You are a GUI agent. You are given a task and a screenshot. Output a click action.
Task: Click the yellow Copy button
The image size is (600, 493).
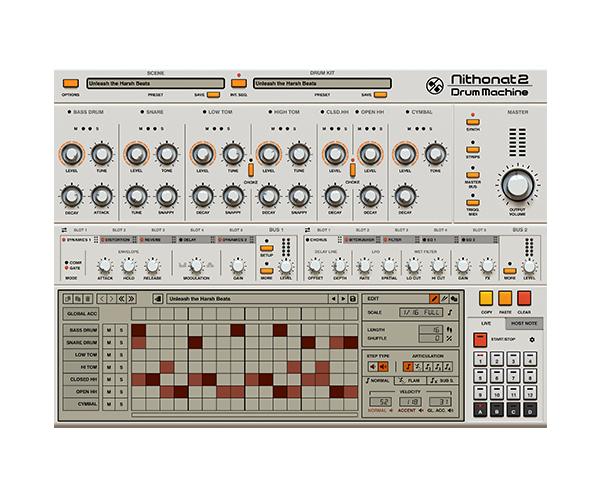486,298
